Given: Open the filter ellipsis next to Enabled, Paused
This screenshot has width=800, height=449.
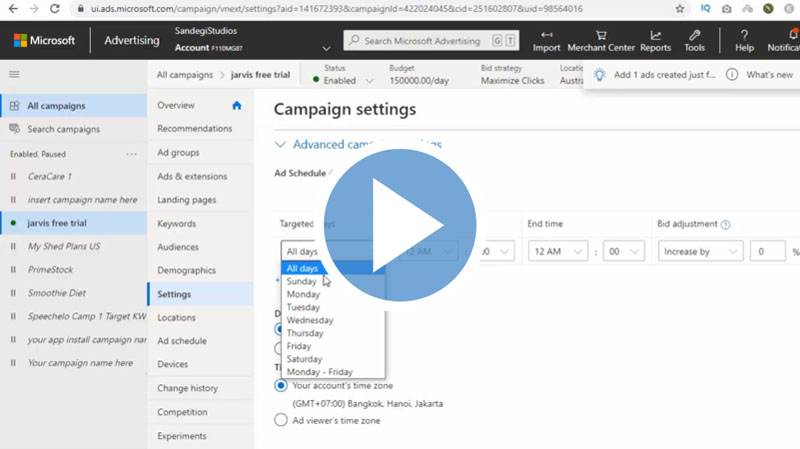Looking at the screenshot, I should (132, 154).
